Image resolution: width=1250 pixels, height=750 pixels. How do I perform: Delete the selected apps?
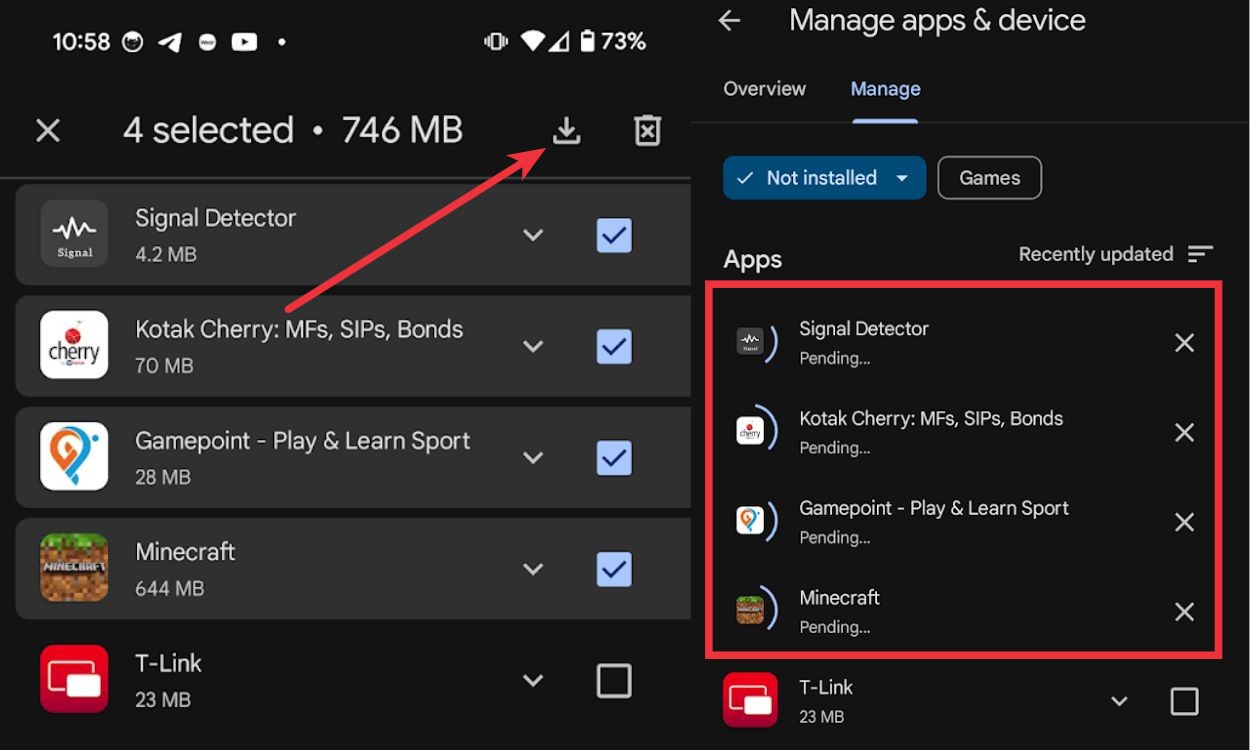point(647,130)
